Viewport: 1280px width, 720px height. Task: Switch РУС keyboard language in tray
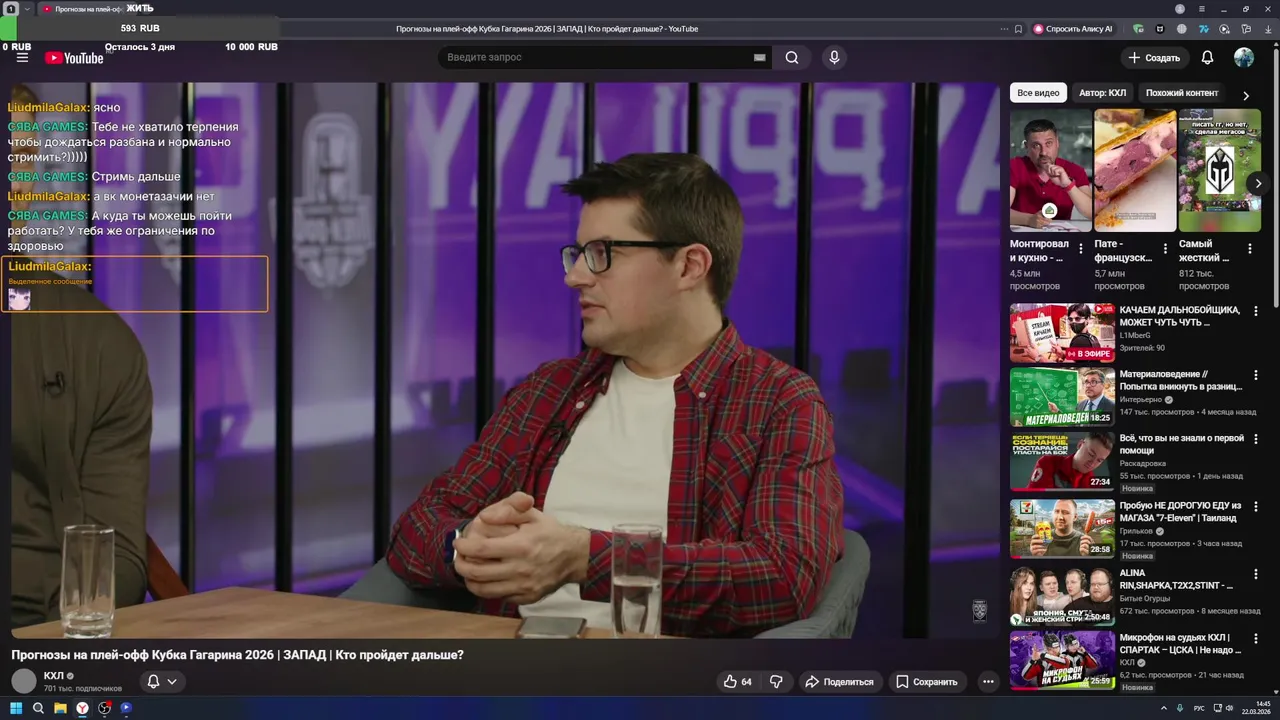(x=1199, y=708)
